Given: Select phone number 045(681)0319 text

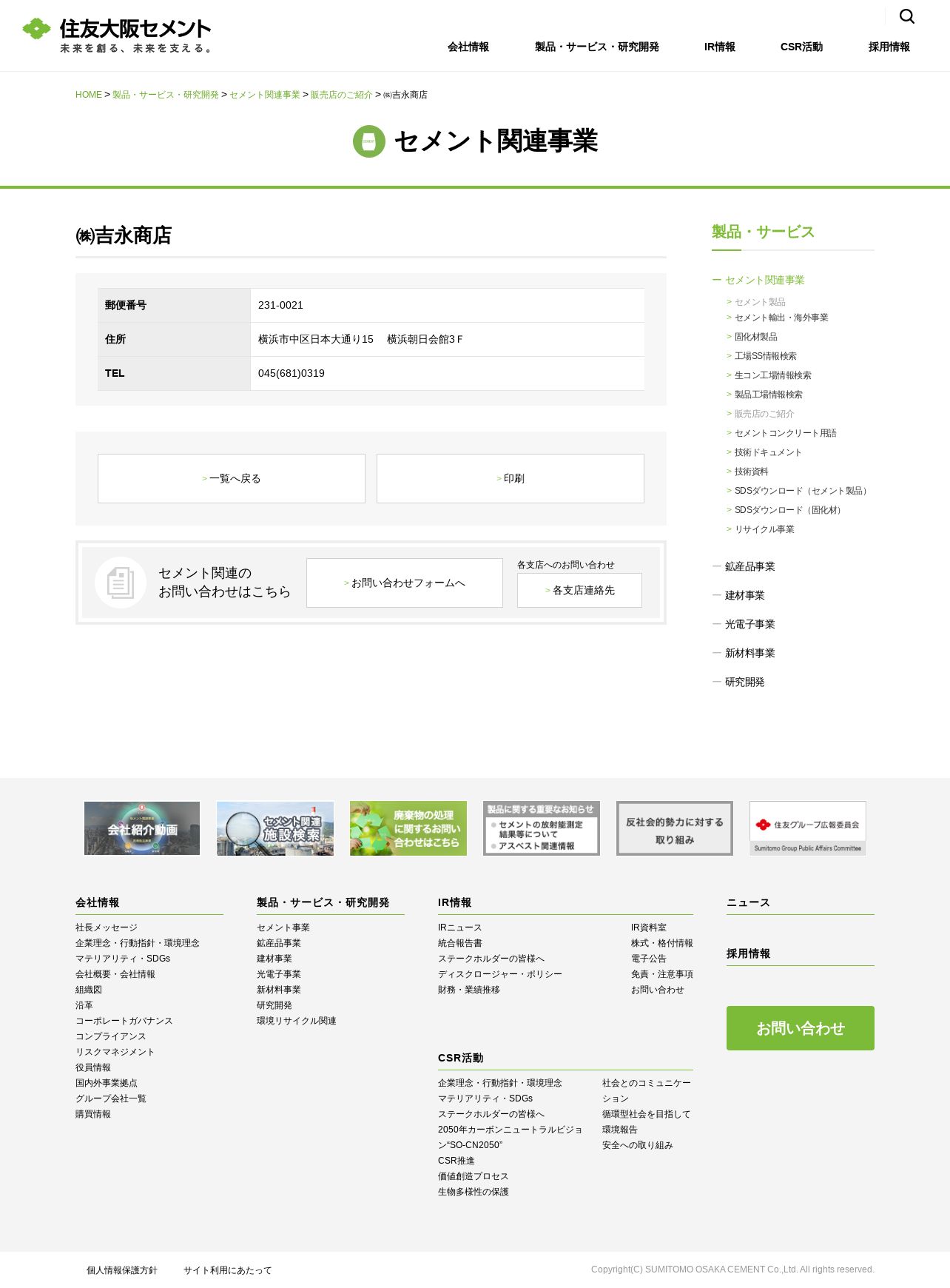Looking at the screenshot, I should 292,373.
